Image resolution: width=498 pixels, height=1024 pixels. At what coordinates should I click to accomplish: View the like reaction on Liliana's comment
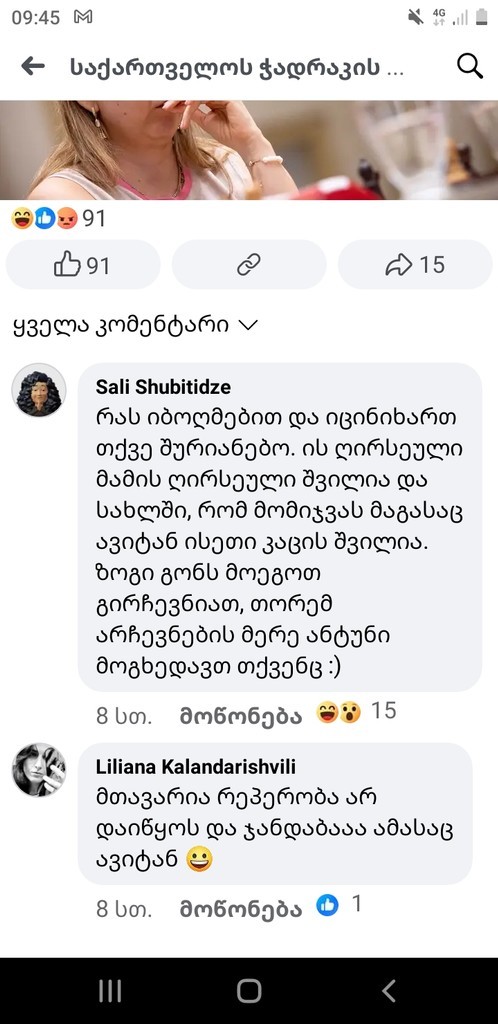(x=339, y=905)
